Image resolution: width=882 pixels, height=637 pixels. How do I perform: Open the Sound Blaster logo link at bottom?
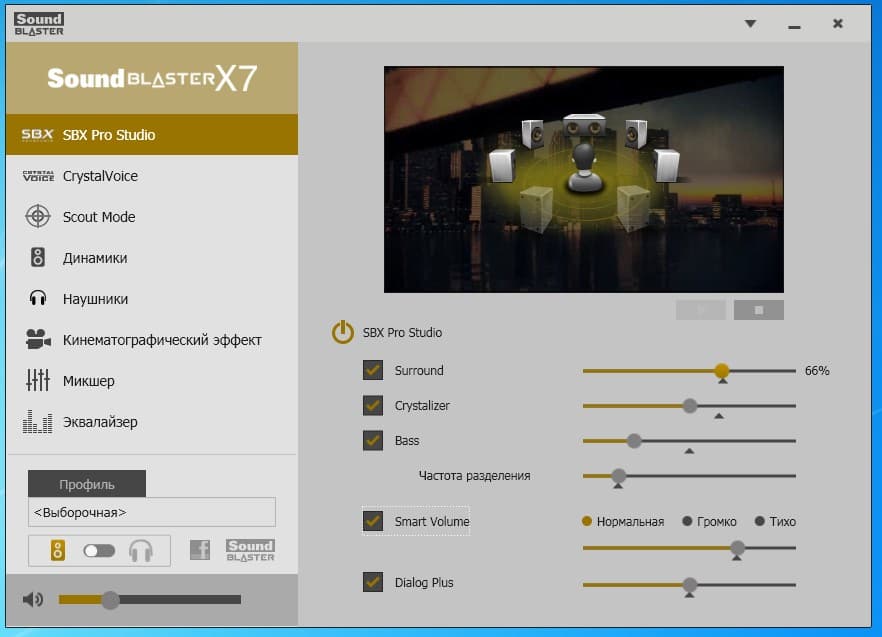(250, 550)
